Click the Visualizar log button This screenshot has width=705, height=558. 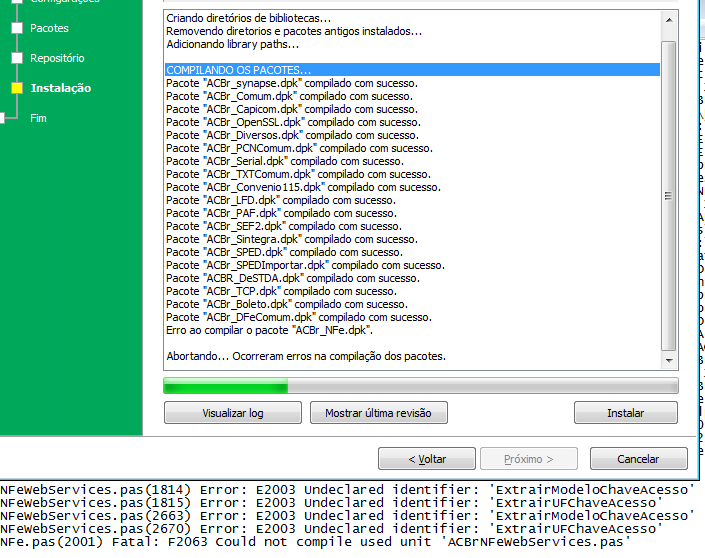coord(232,413)
